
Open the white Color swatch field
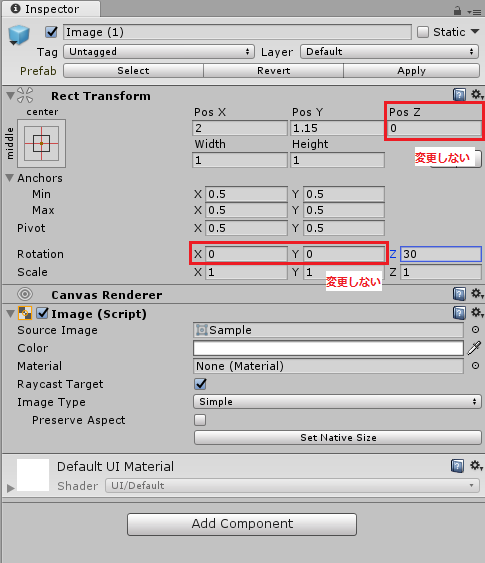pos(328,348)
